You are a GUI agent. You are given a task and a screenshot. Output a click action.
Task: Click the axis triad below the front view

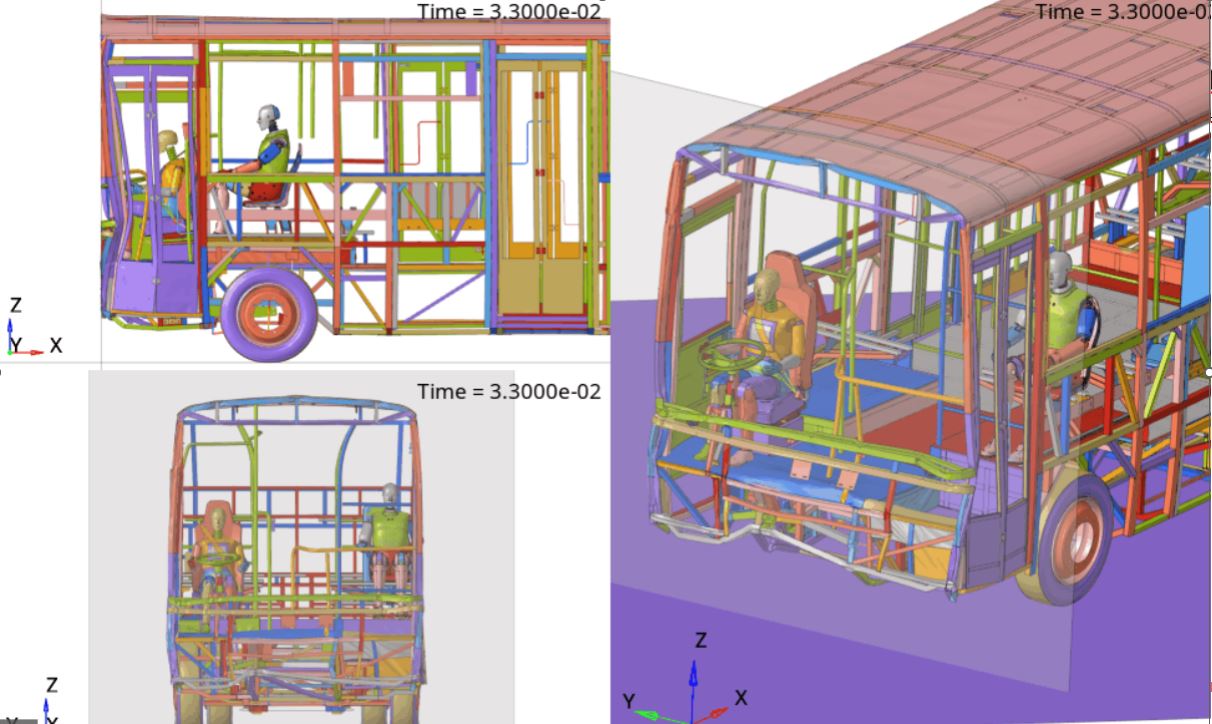tap(46, 706)
